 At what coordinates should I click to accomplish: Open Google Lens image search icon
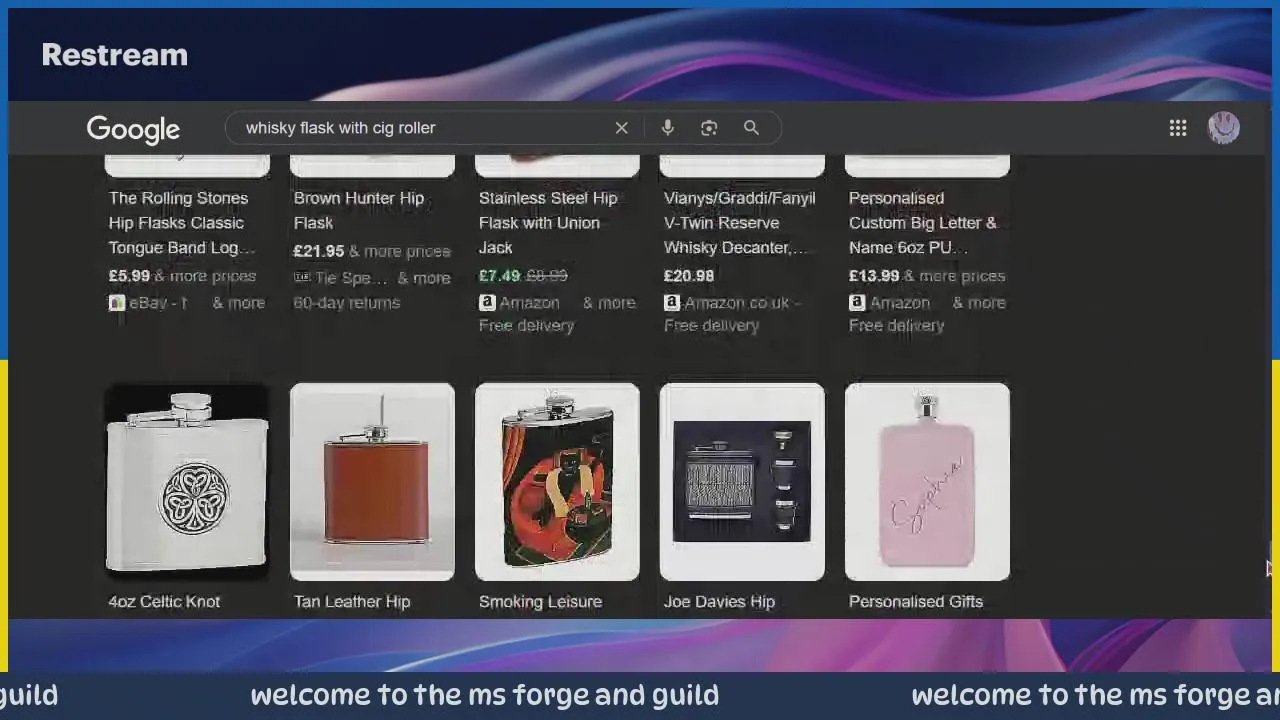point(709,128)
